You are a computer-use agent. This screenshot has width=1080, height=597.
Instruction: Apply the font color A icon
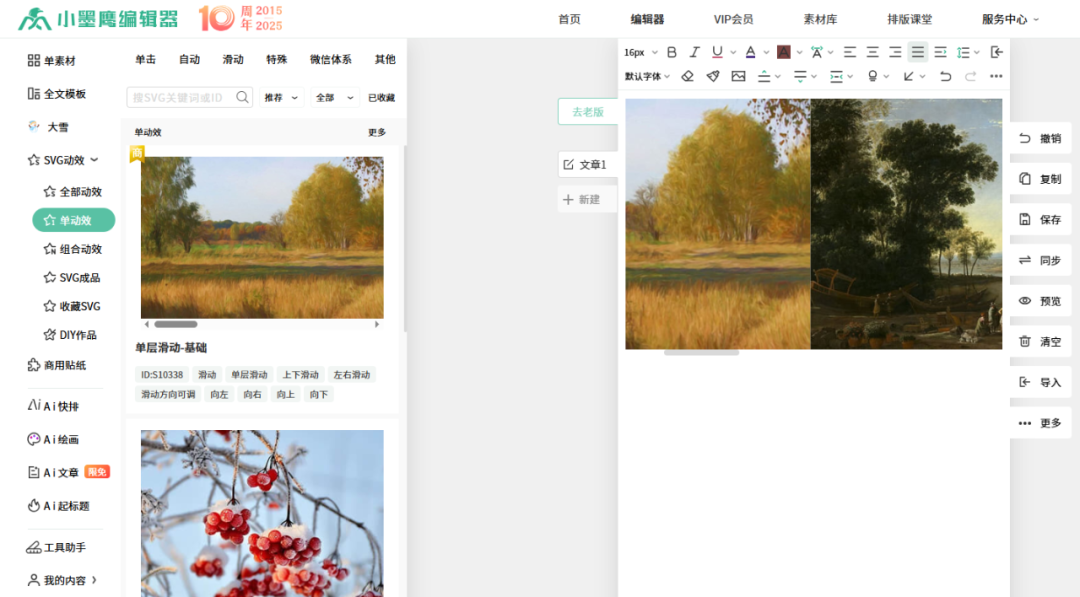click(750, 52)
